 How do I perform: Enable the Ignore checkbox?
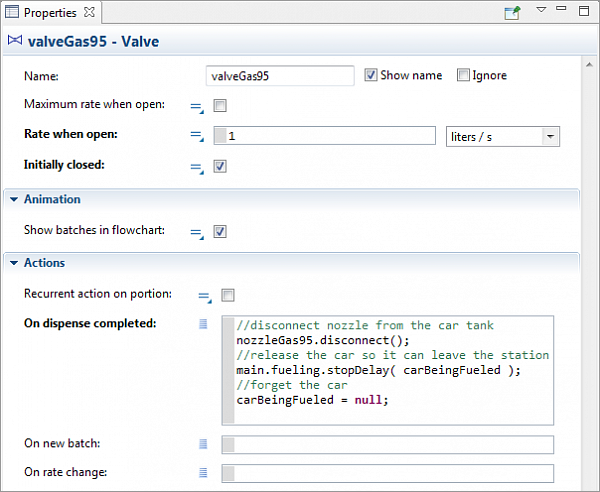(463, 75)
